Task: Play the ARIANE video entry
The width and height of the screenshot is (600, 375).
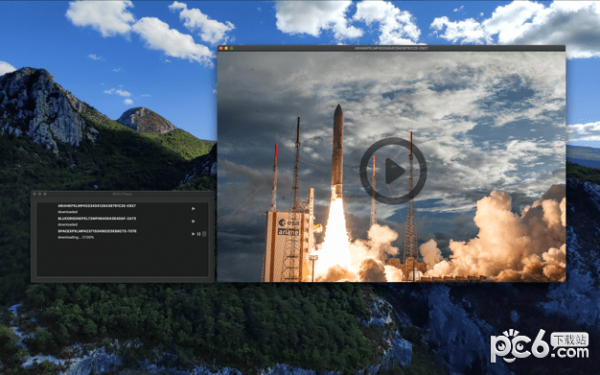Action: click(193, 209)
